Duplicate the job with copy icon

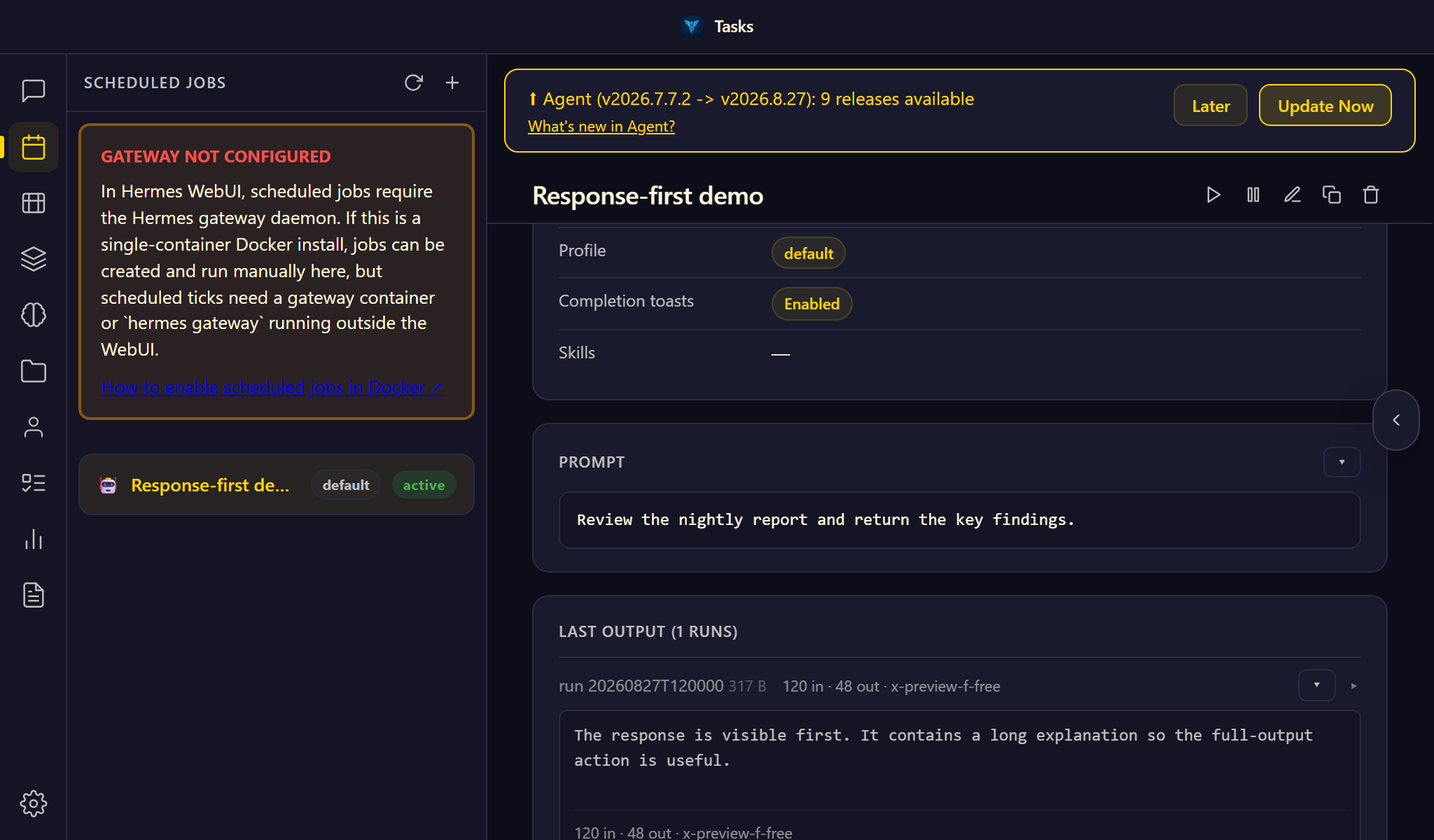[1332, 195]
